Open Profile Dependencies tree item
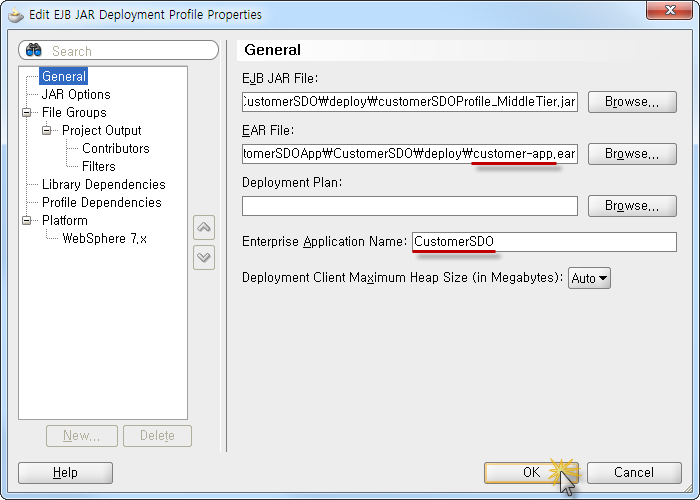 pyautogui.click(x=101, y=203)
